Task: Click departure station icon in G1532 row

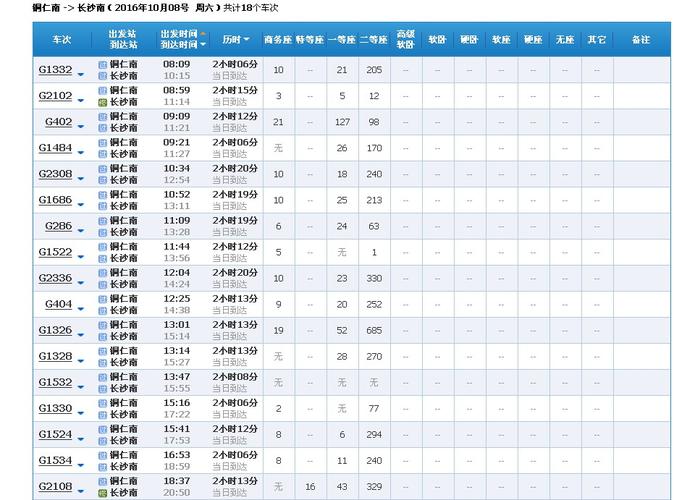Action: [x=103, y=377]
